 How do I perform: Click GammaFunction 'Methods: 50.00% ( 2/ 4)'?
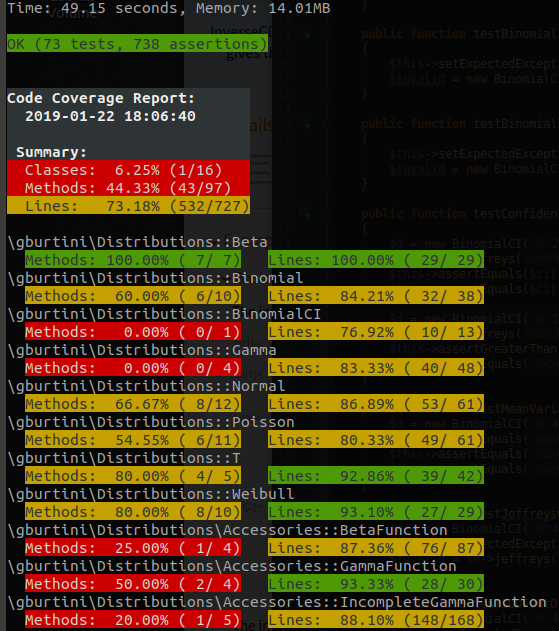(133, 584)
